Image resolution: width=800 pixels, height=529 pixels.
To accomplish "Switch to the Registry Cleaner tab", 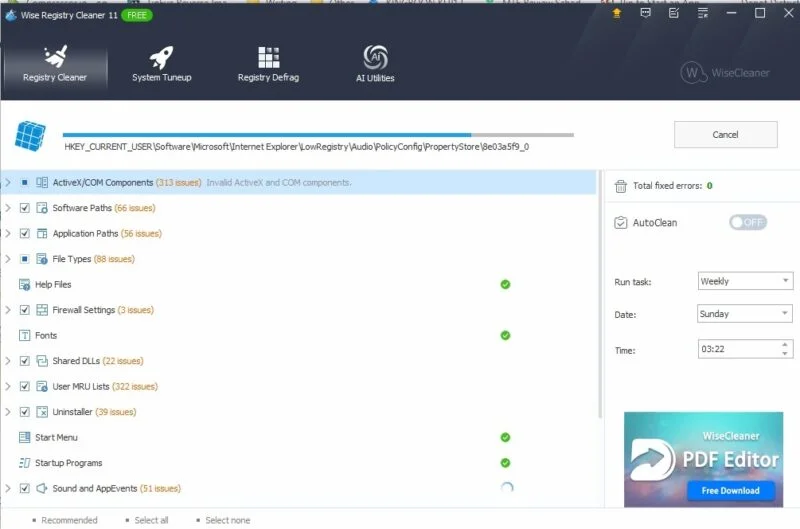I will pyautogui.click(x=55, y=64).
